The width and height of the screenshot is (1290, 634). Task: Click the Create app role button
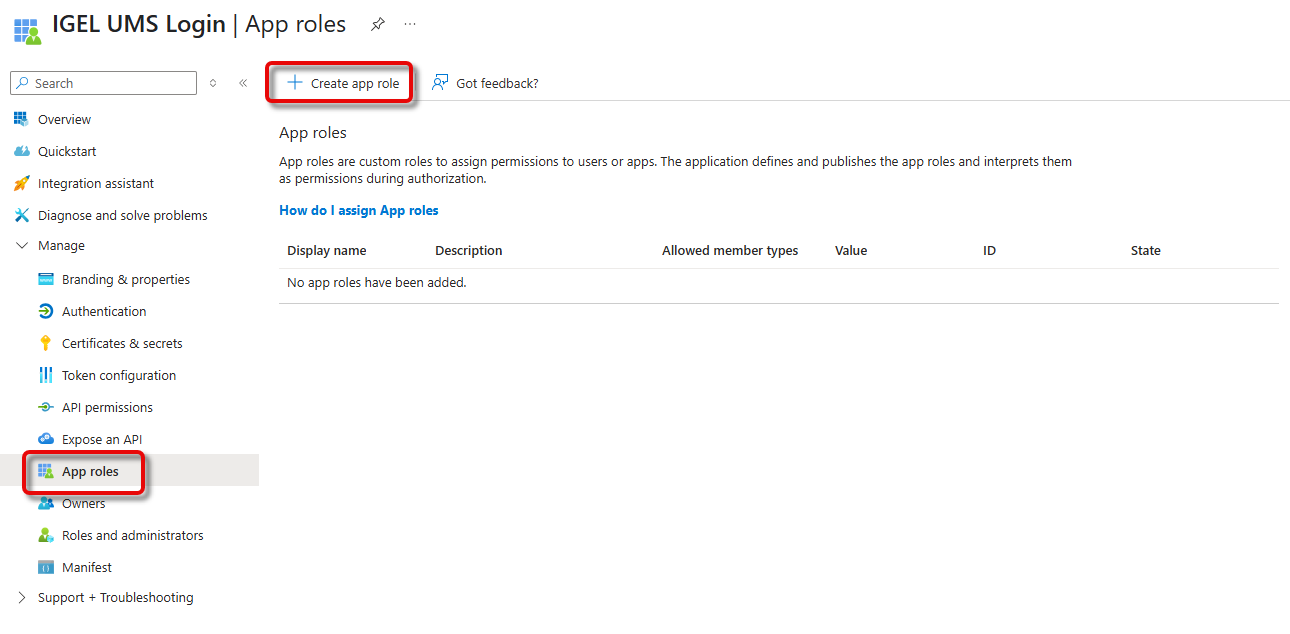[343, 83]
